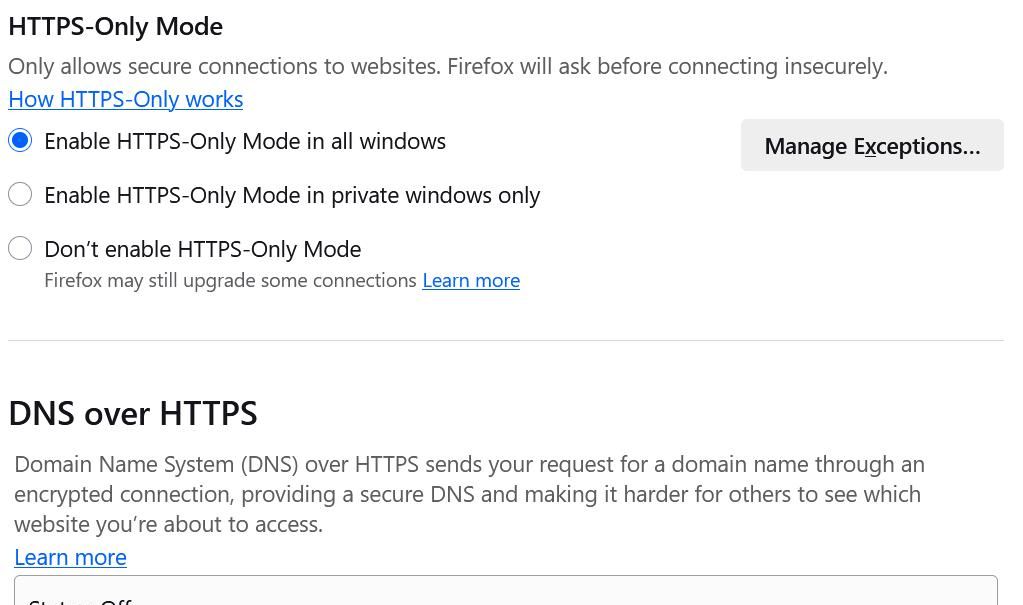Click "Firefox will ask before connecting insecurely" sentence

tap(667, 67)
